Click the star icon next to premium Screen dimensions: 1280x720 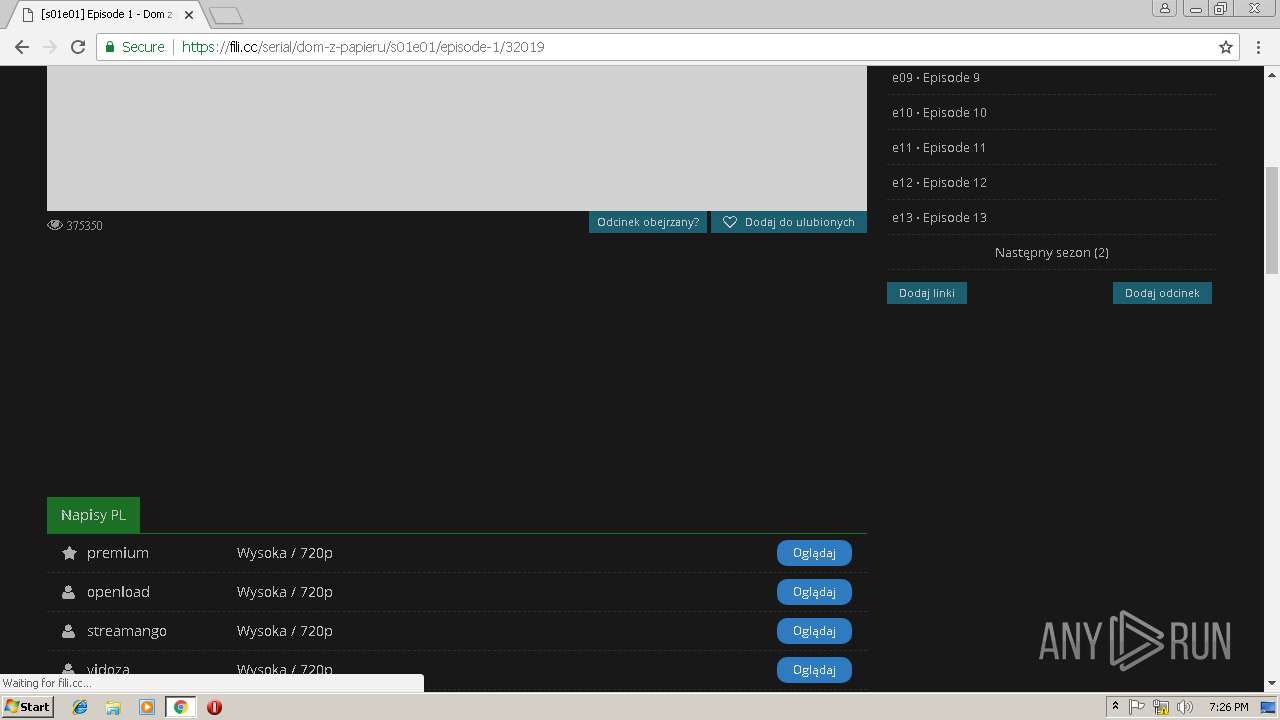point(69,553)
